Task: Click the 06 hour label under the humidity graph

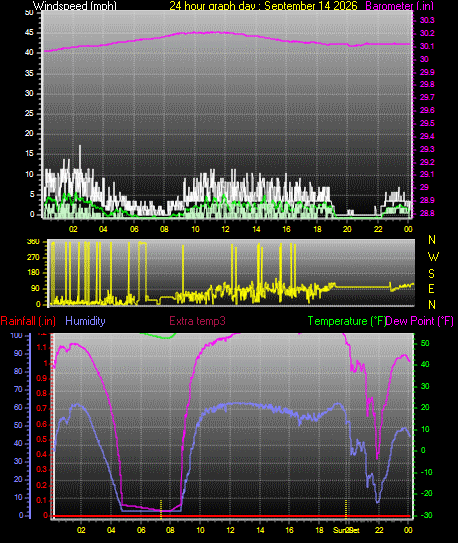Action: [141, 530]
